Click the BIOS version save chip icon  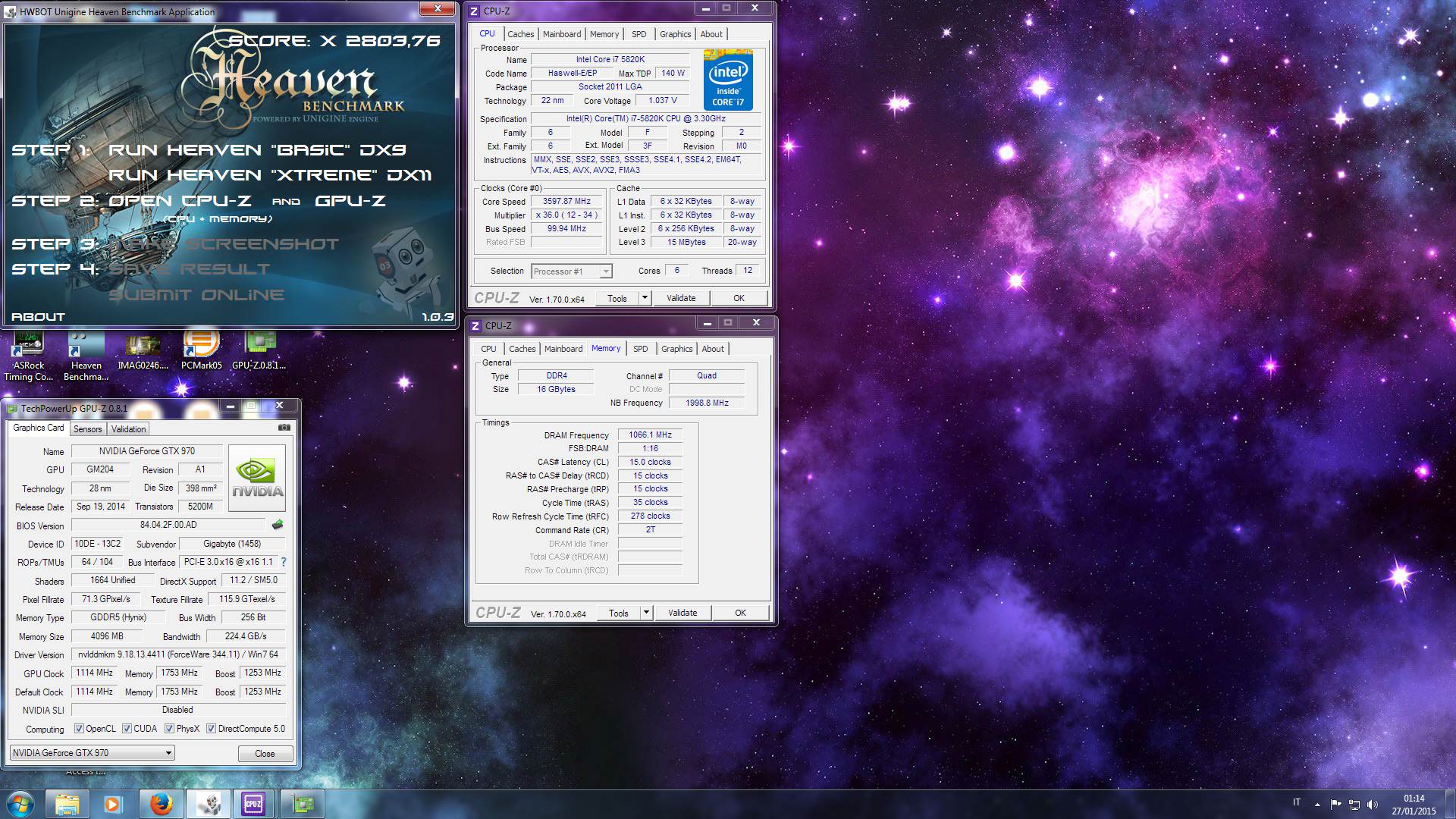pos(278,525)
